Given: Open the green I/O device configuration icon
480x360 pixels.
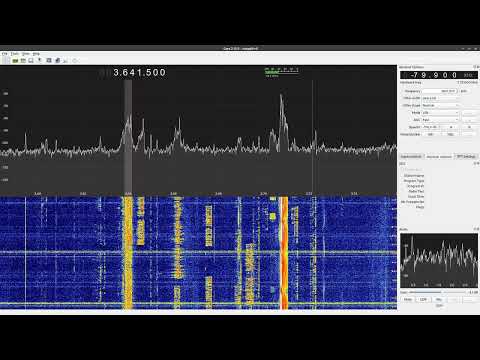Looking at the screenshot, I should [x=15, y=61].
